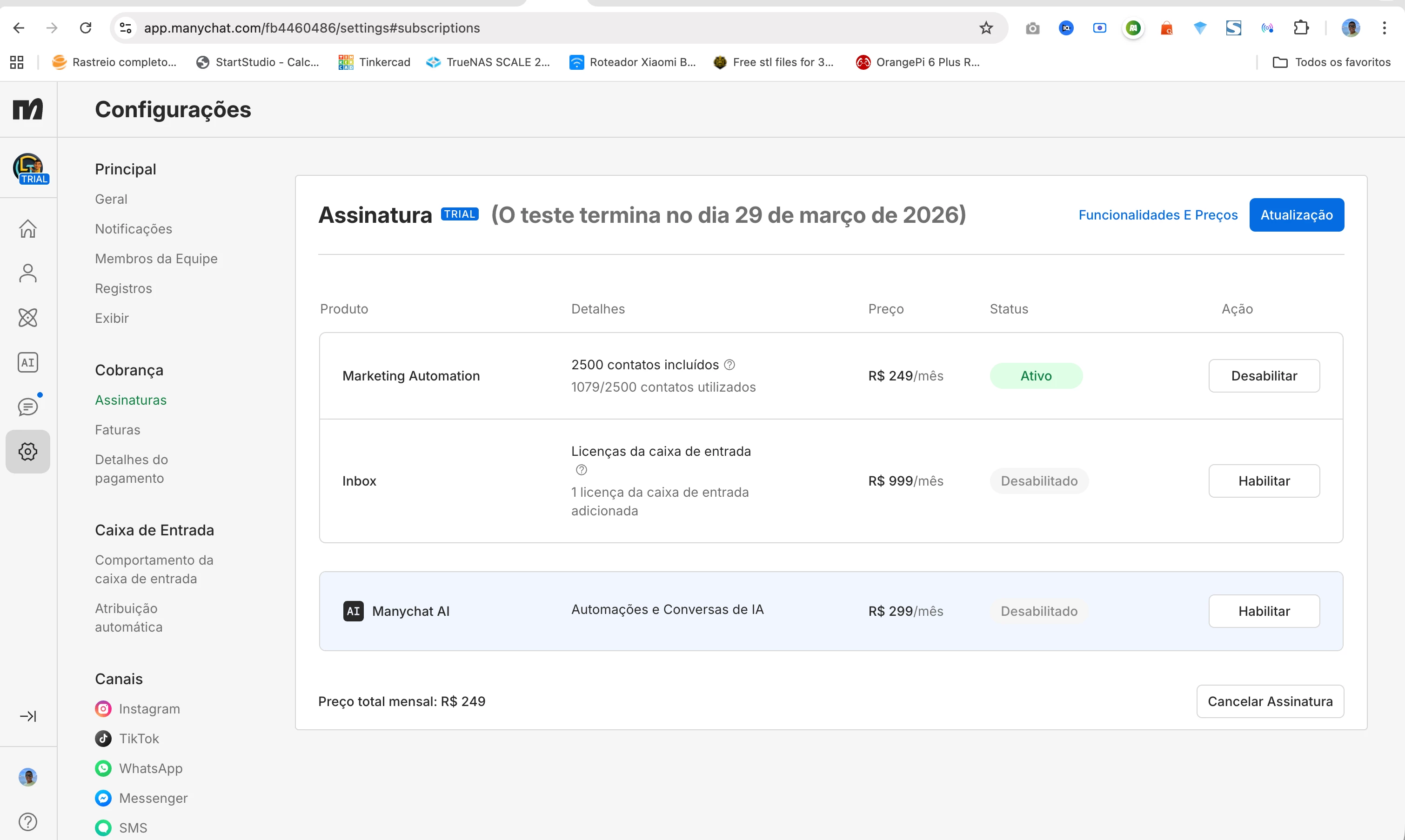Viewport: 1405px width, 840px height.
Task: Disable Marketing Automation with Desabilitar button
Action: [1264, 376]
